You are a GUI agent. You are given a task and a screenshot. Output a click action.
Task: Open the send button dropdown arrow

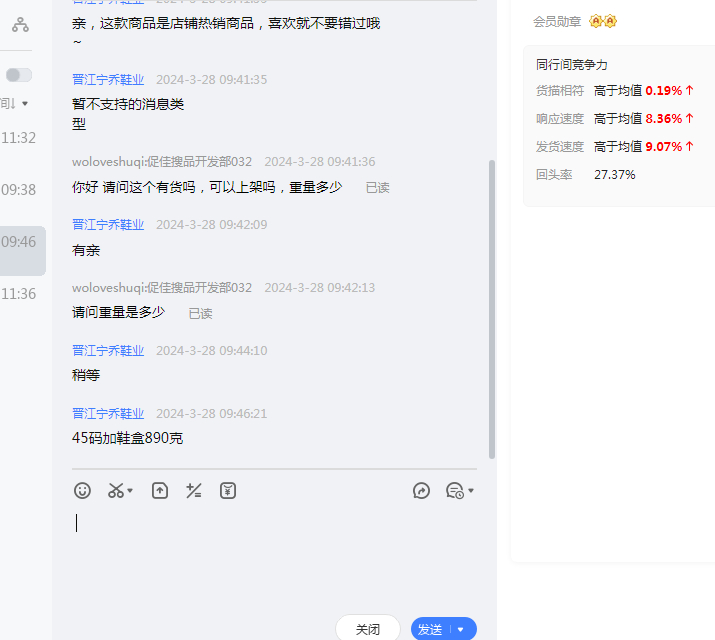pos(461,630)
